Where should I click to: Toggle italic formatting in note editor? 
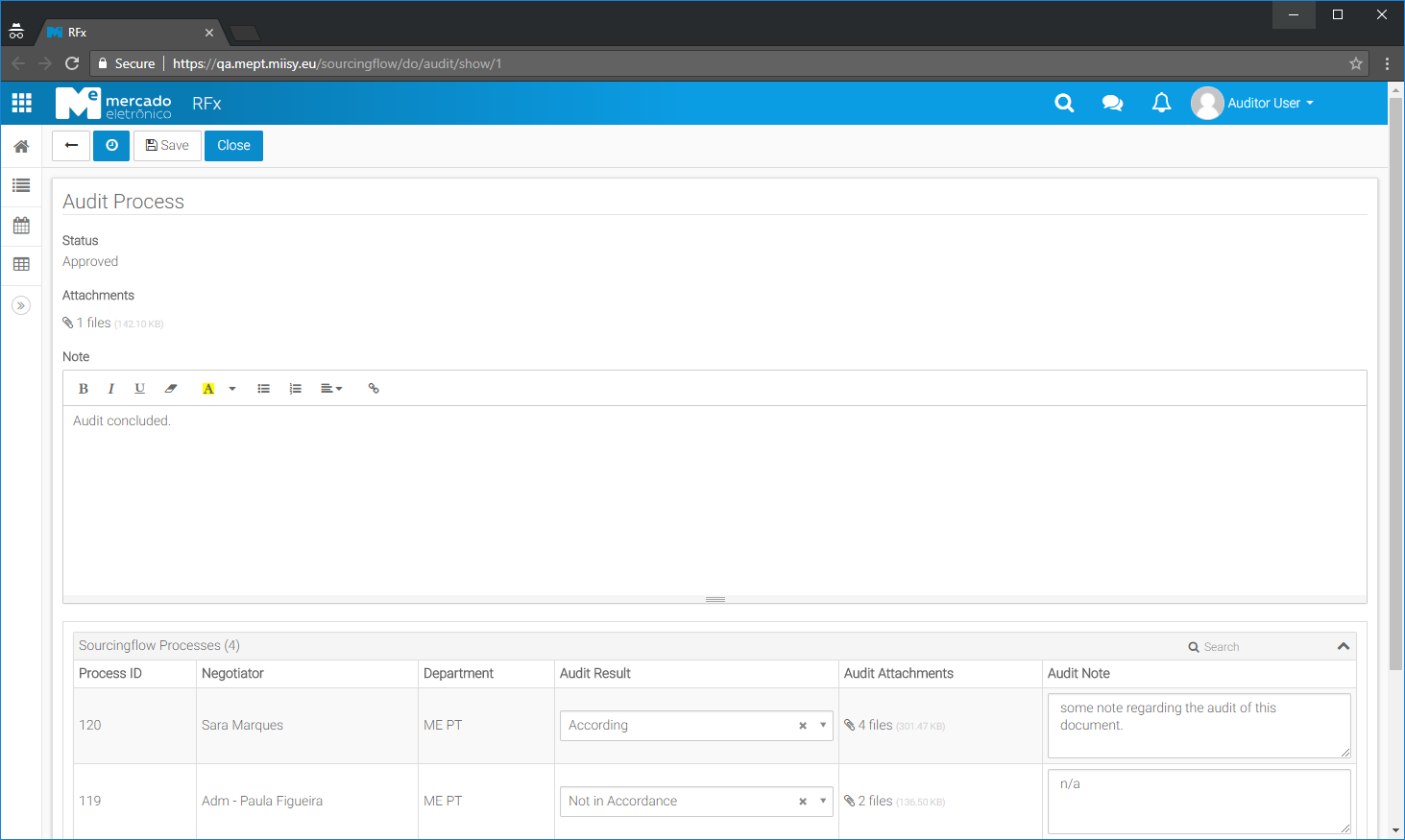[111, 389]
